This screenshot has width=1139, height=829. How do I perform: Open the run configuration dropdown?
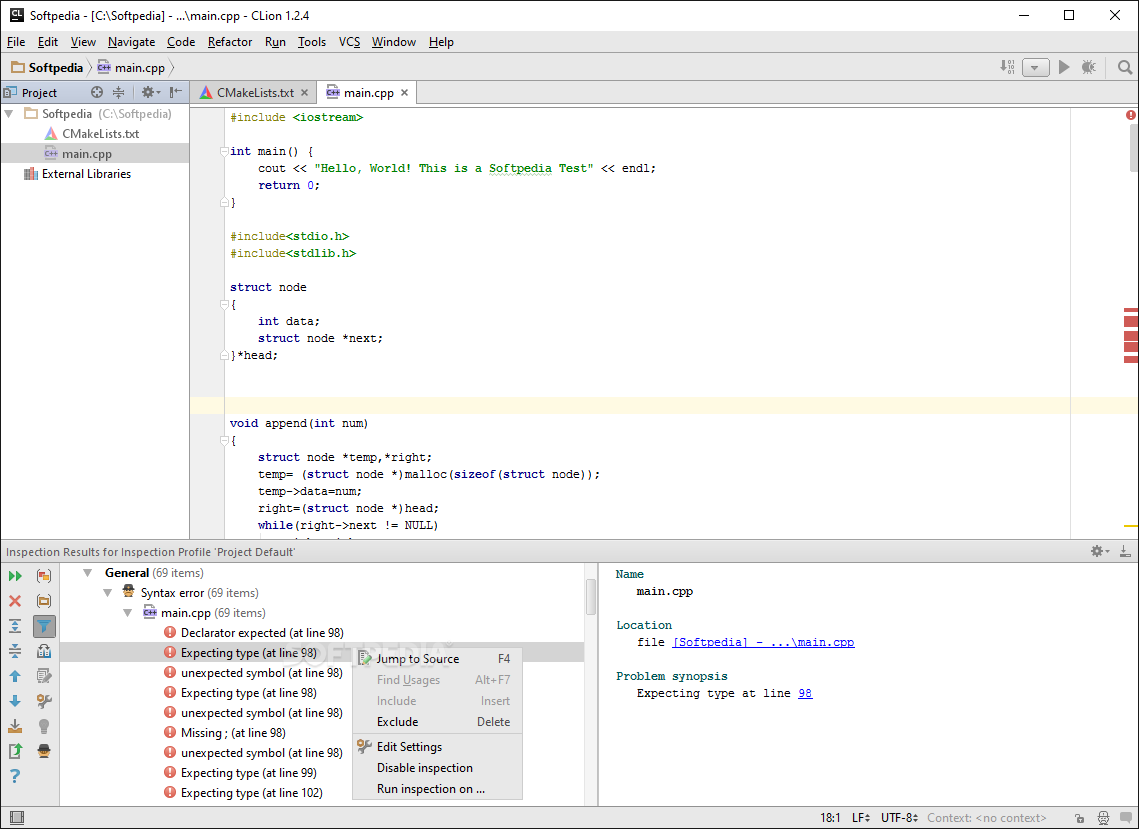pos(1035,68)
